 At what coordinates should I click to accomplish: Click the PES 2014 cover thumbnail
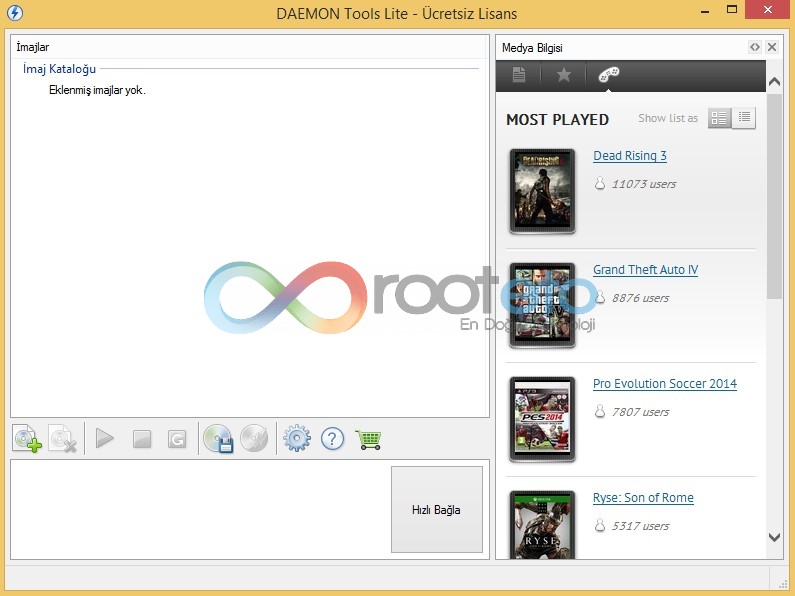tap(543, 419)
